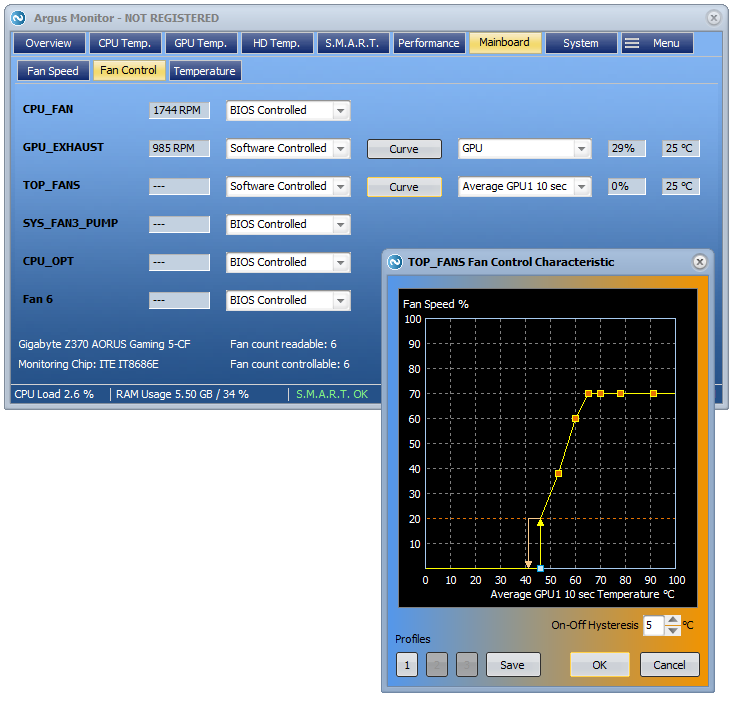This screenshot has width=734, height=713.
Task: Click the CPU_FAN 1744 RPM readout
Action: [179, 110]
